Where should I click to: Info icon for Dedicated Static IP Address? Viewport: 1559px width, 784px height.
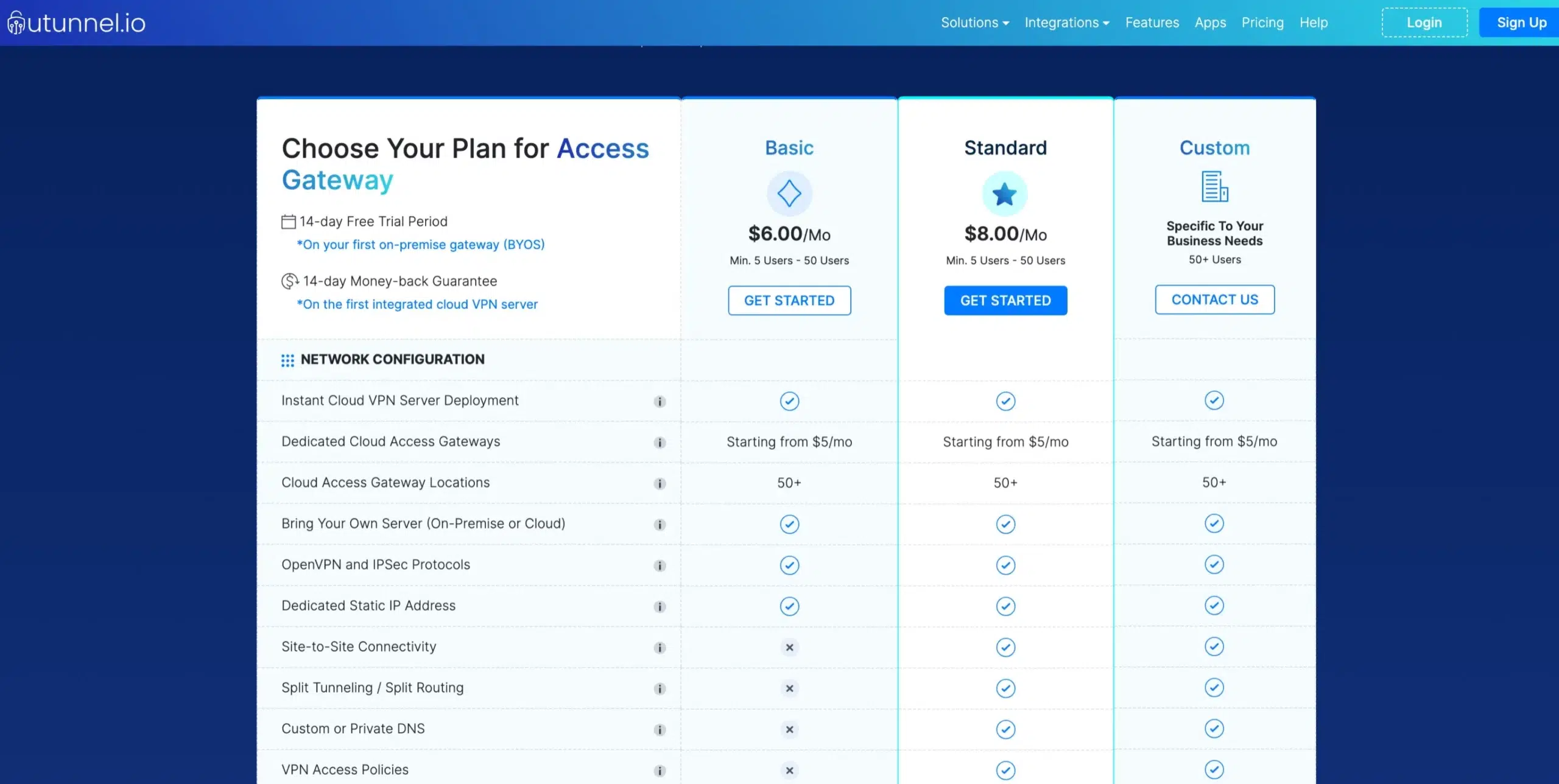(660, 607)
